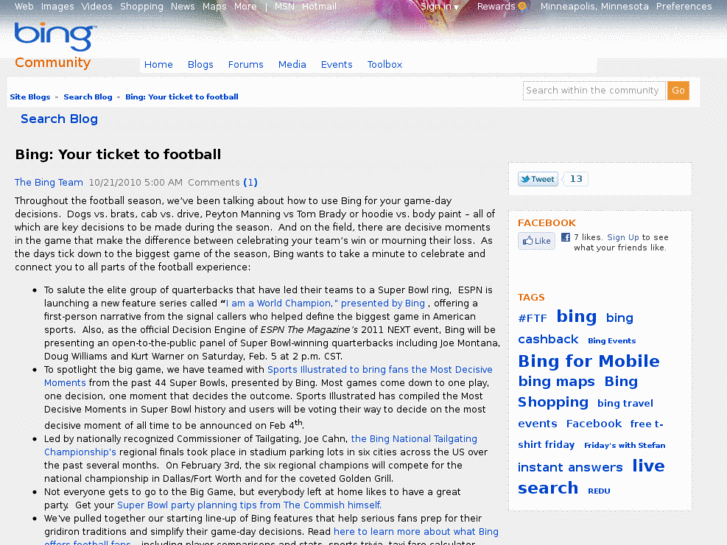Image resolution: width=727 pixels, height=545 pixels.
Task: Click the breadcrumb 'Bing: Your ticket to football'
Action: (x=182, y=97)
